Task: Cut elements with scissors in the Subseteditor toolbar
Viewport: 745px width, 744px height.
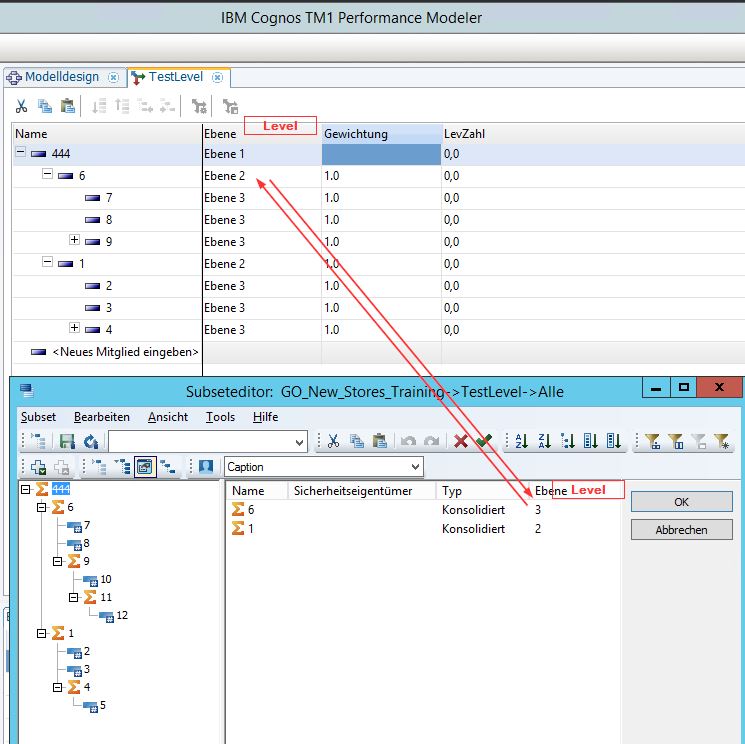Action: (x=334, y=441)
